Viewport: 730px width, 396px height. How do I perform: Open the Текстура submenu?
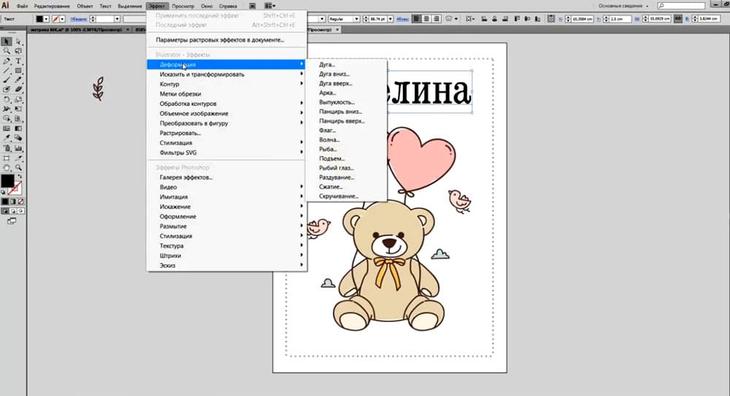tap(227, 246)
